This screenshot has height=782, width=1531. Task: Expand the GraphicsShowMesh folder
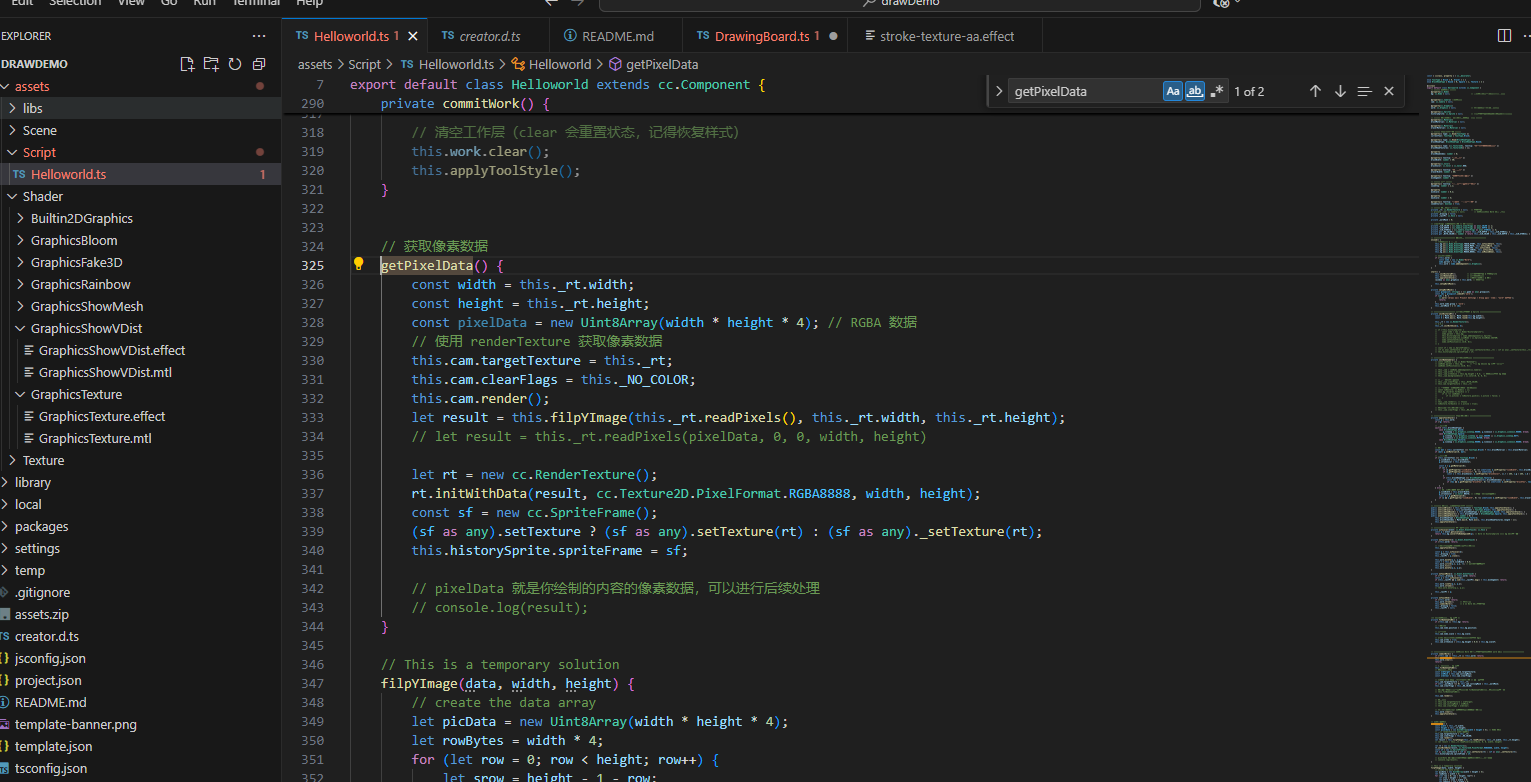click(20, 306)
